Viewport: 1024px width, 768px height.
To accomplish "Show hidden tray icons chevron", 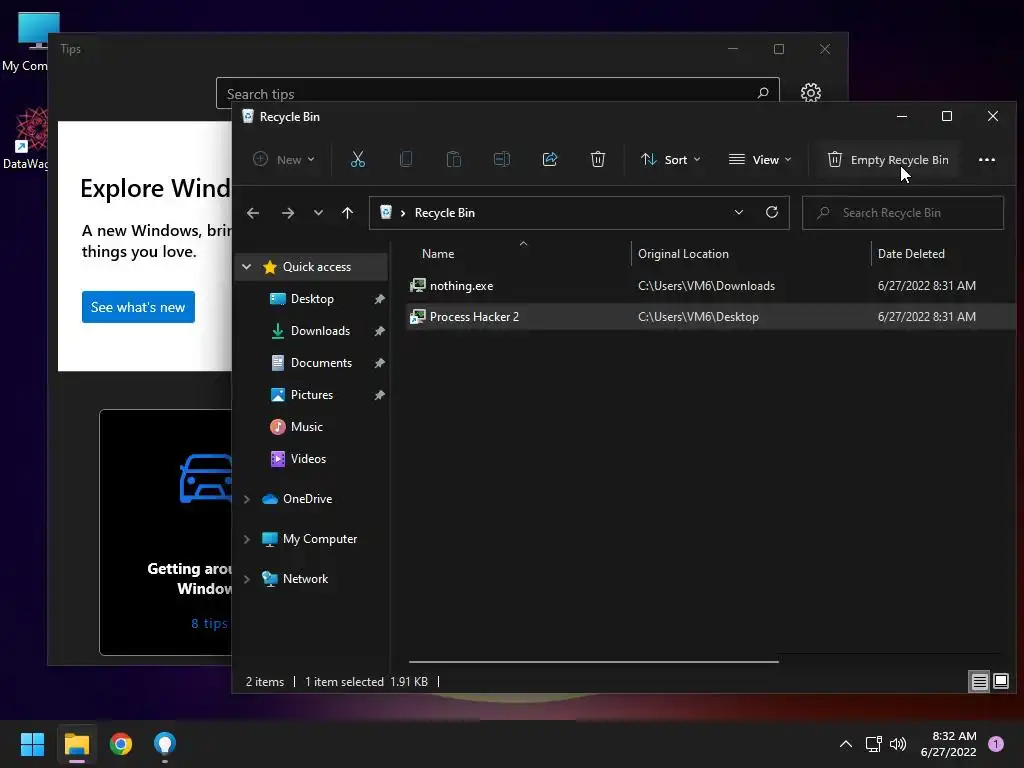I will pos(846,744).
